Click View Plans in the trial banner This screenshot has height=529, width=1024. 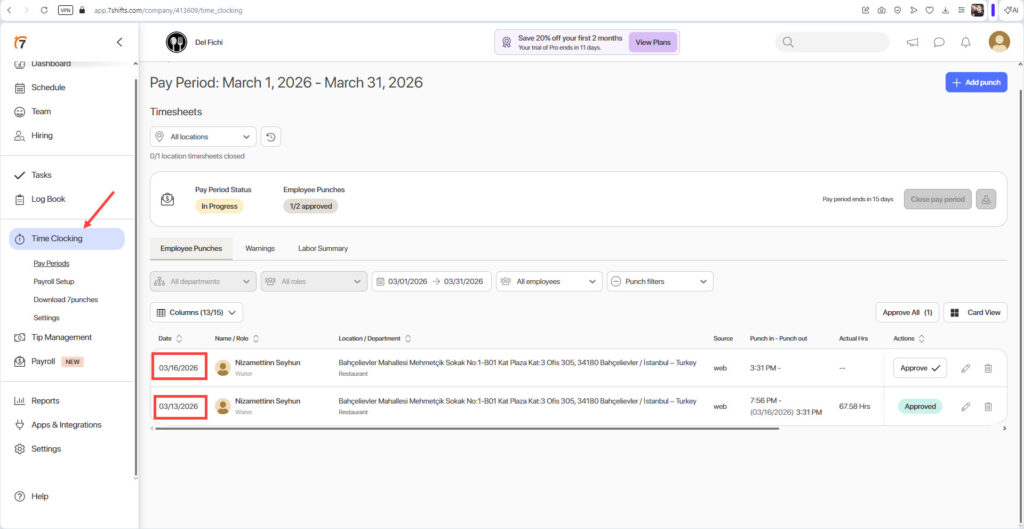tap(653, 42)
